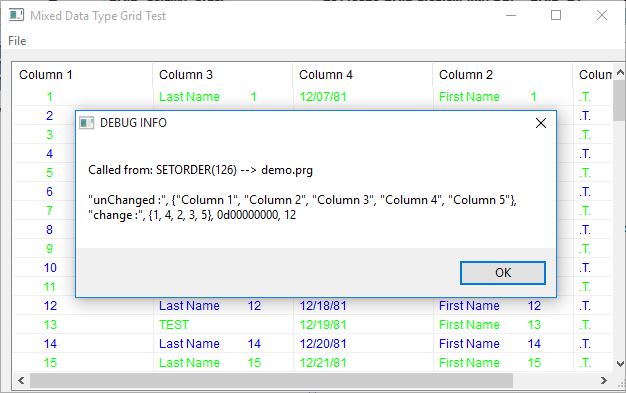This screenshot has height=393, width=626.
Task: Select the Column 1 cell with value 13
Action: coord(50,325)
